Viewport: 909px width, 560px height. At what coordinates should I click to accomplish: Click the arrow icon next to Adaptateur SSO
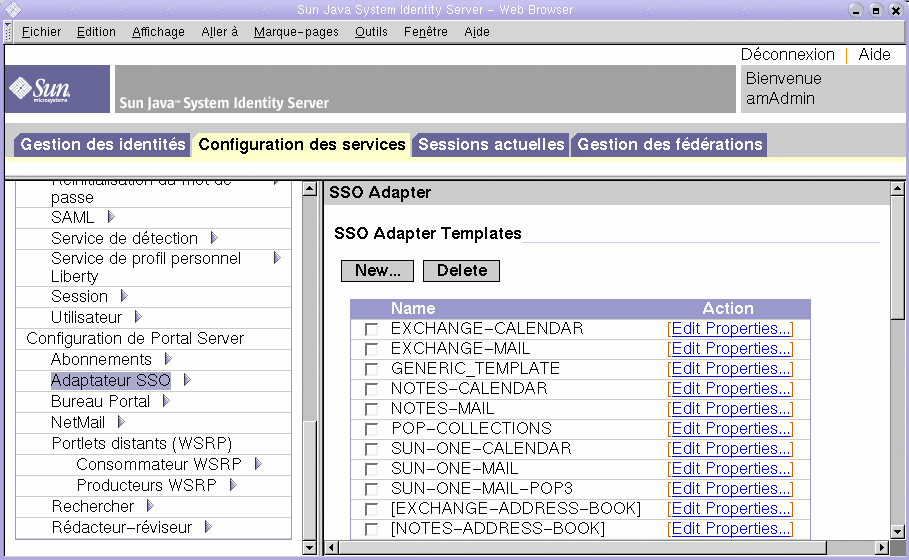tap(187, 380)
